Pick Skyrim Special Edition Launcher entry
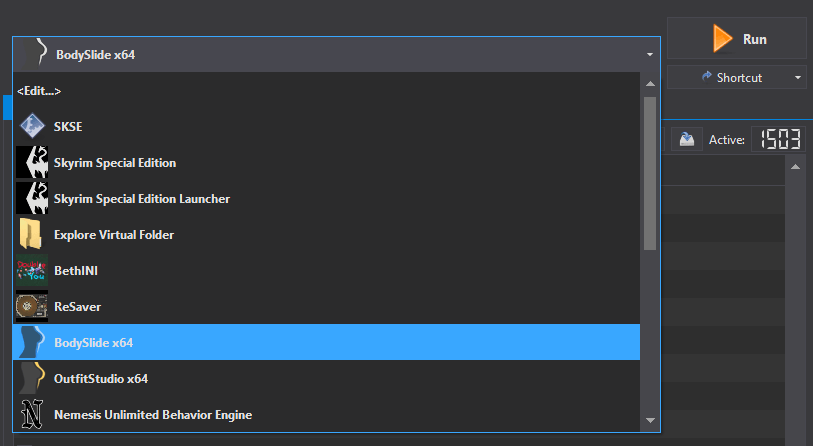 click(141, 199)
